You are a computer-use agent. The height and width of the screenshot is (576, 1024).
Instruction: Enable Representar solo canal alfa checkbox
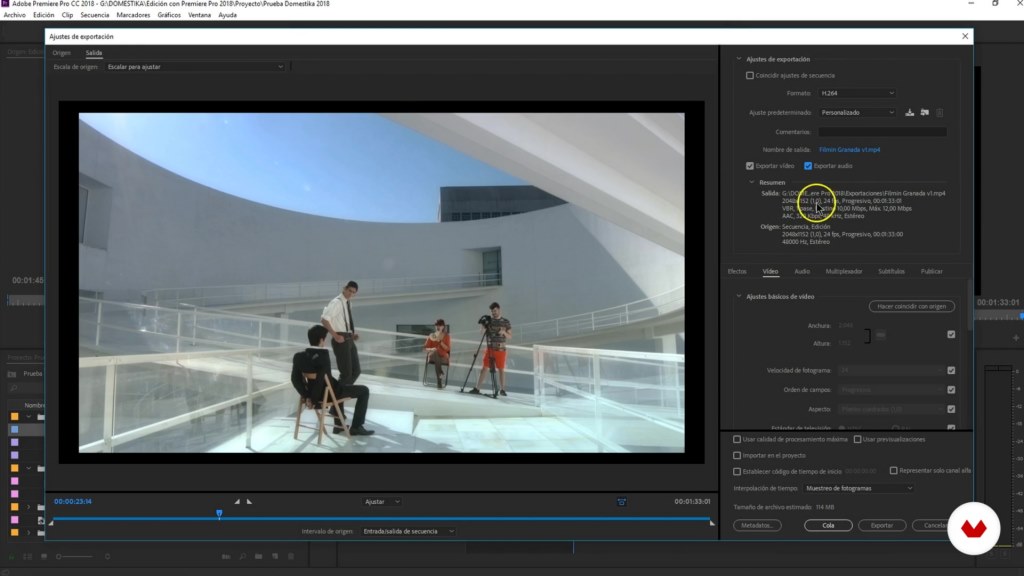click(x=893, y=470)
